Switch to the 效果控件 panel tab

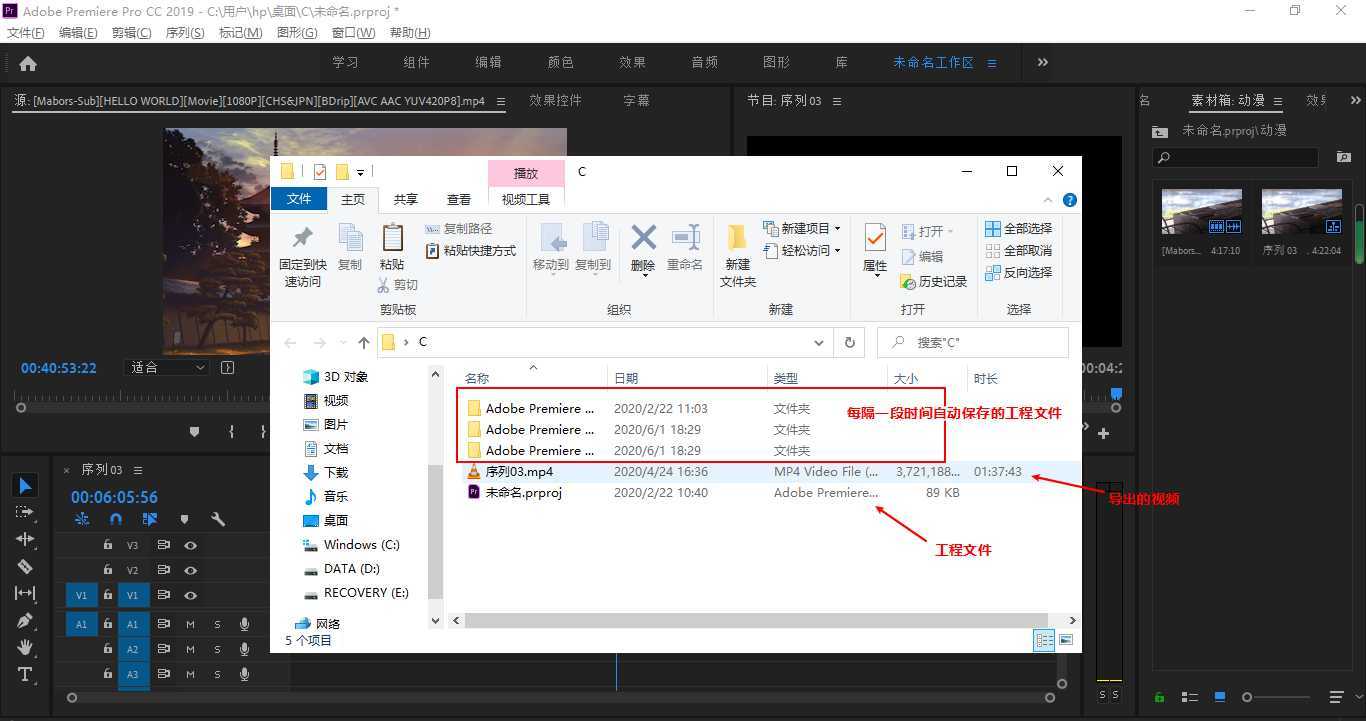pos(555,100)
